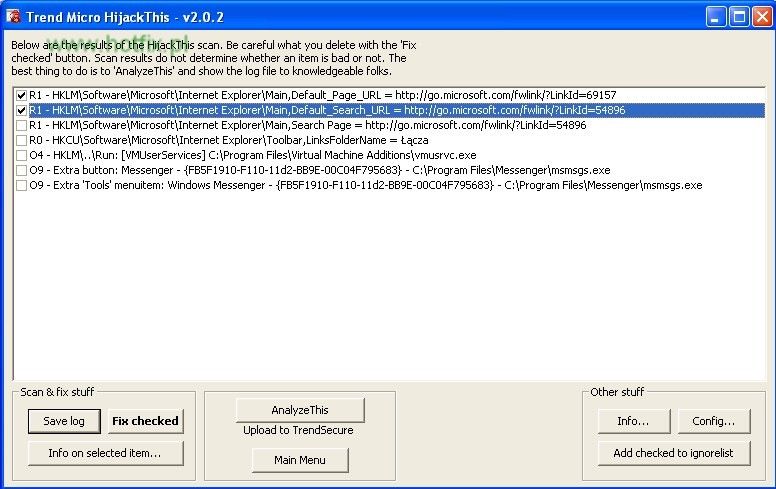Screen dimensions: 776x489
Task: Check the Search Page R1 entry checkbox
Action: click(x=21, y=125)
